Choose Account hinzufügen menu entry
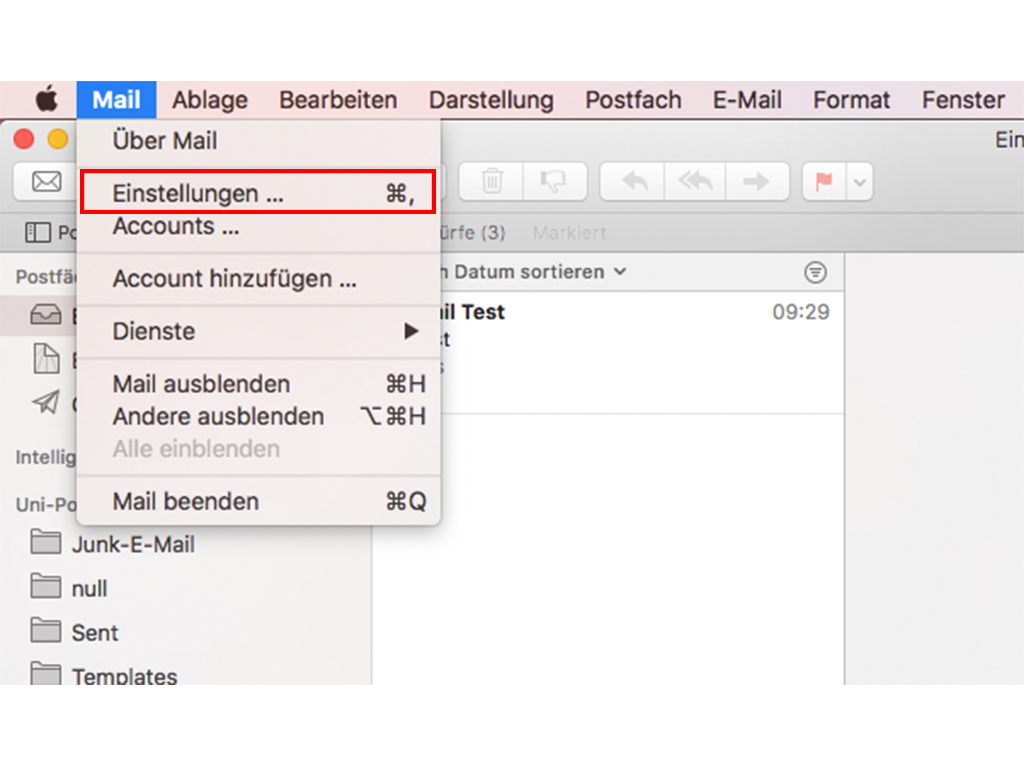Screen dimensions: 1024x768 235,279
